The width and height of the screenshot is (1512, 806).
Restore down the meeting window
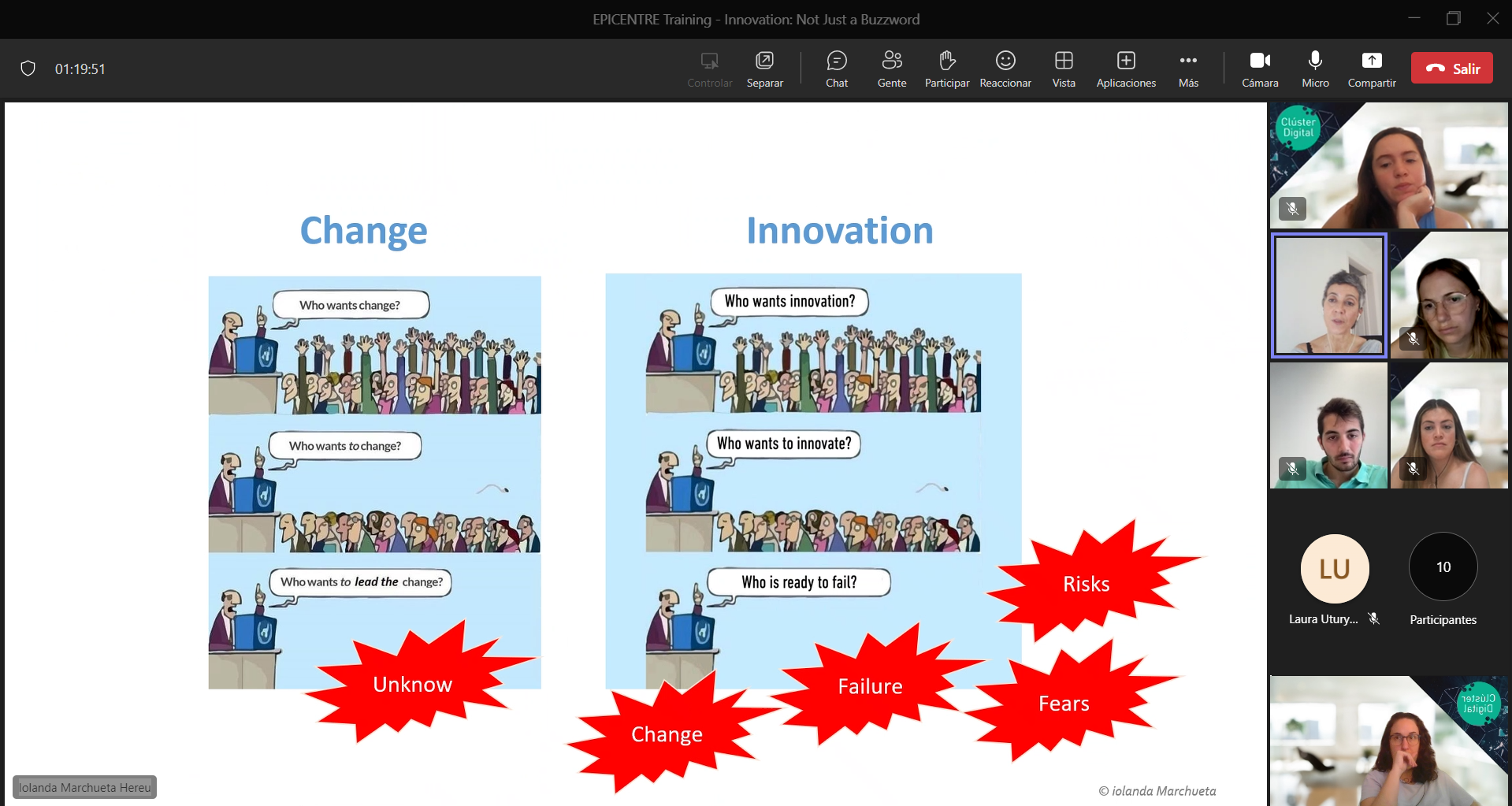click(1453, 19)
